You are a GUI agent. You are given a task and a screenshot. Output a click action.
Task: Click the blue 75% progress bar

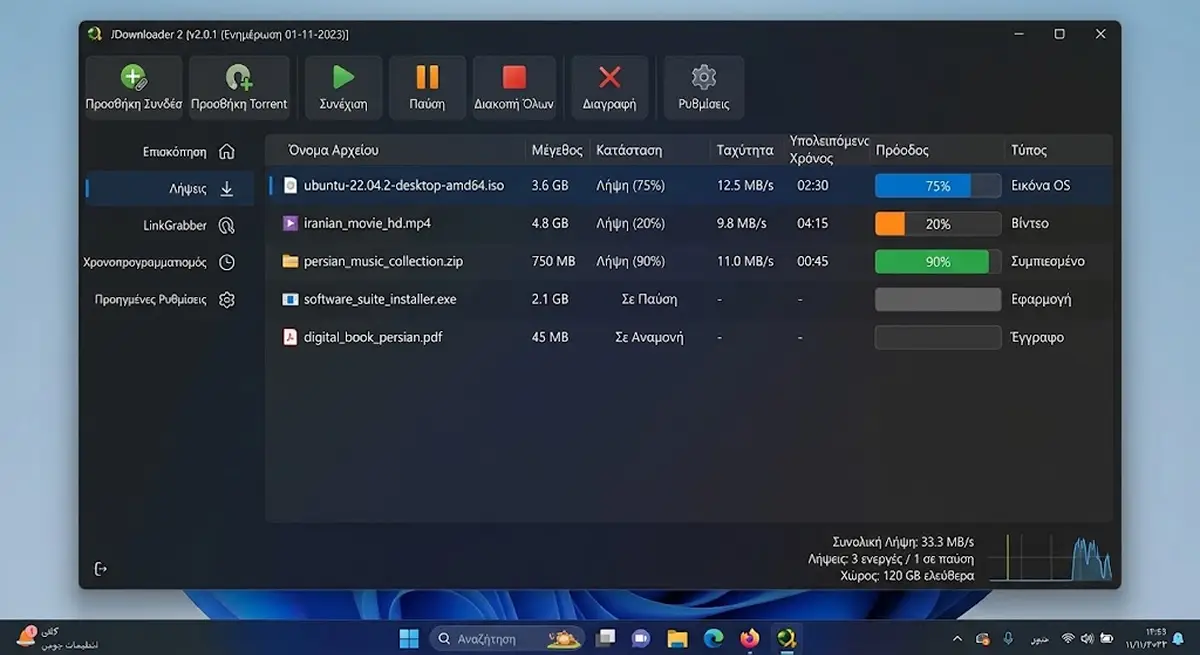pos(938,185)
